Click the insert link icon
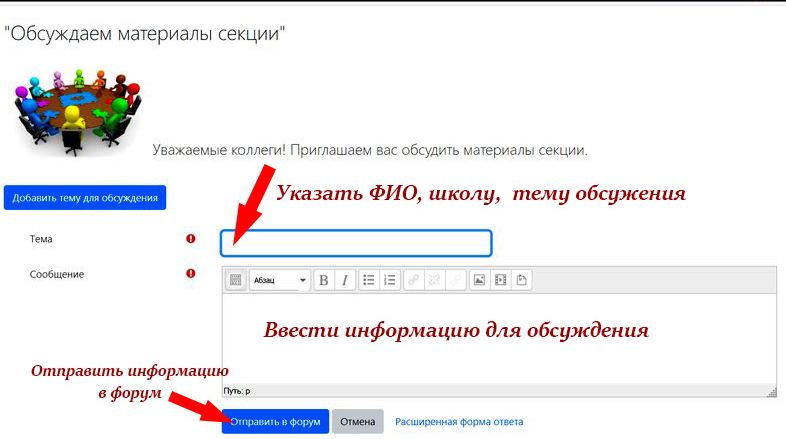 pyautogui.click(x=413, y=281)
